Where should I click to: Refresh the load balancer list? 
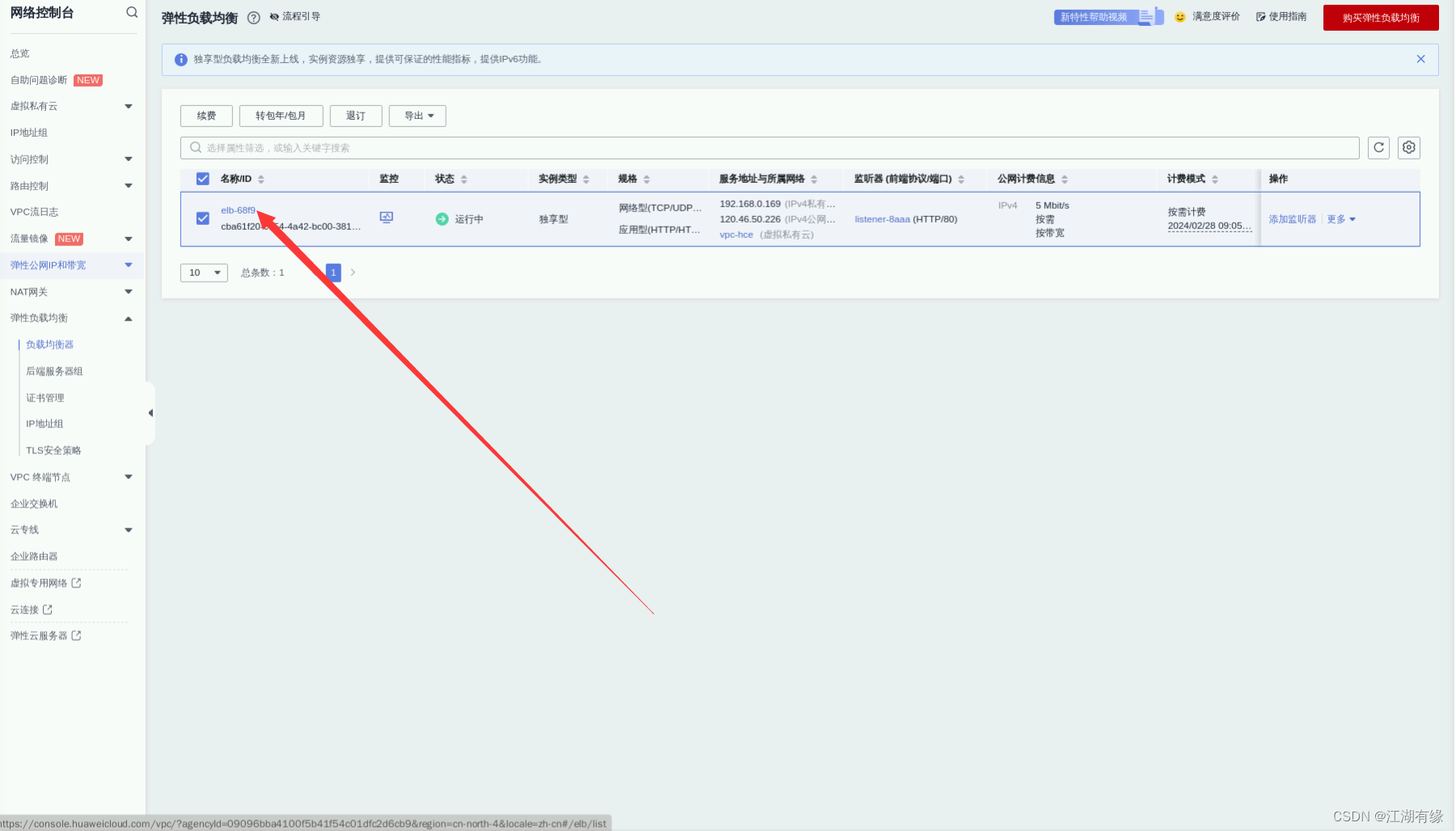pos(1379,147)
